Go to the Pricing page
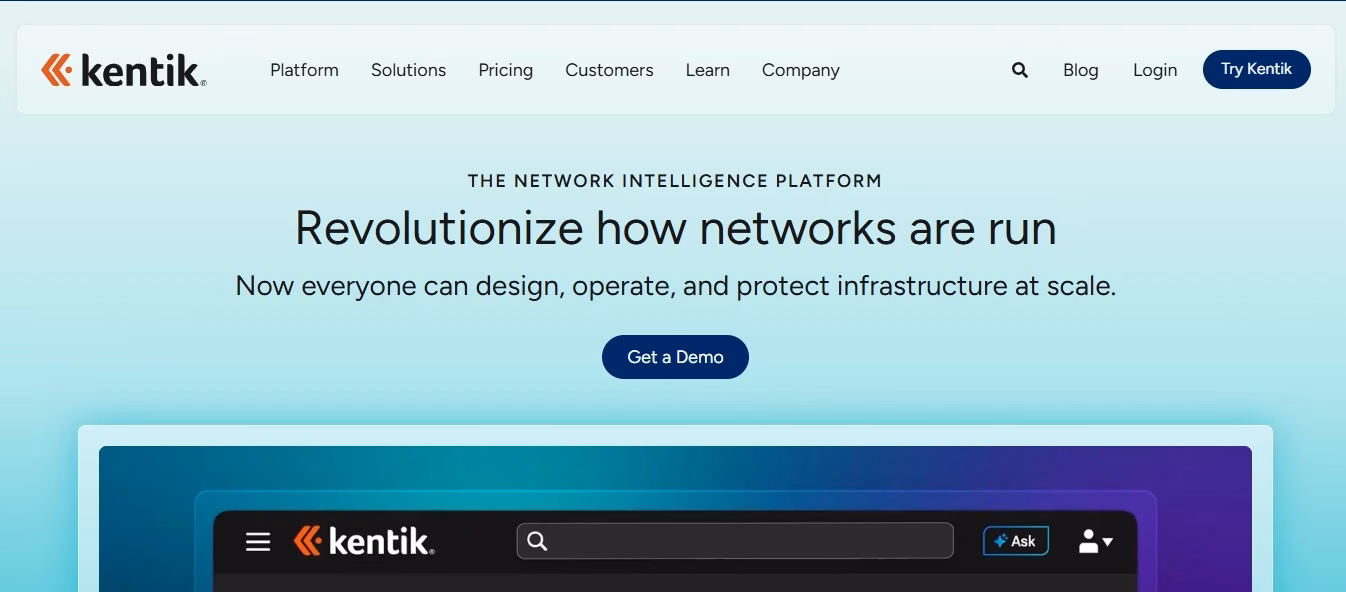Image resolution: width=1346 pixels, height=592 pixels. click(x=505, y=70)
